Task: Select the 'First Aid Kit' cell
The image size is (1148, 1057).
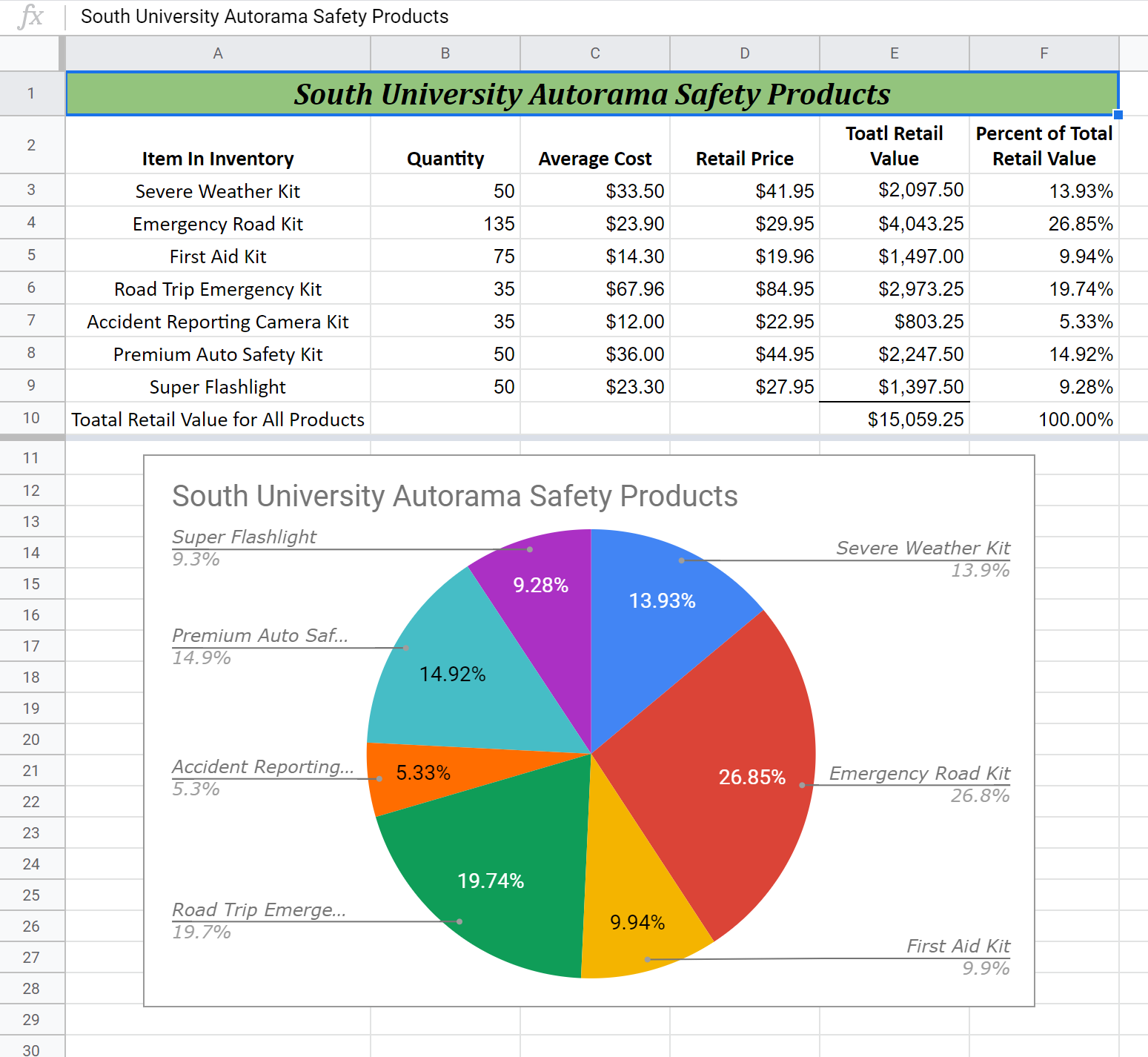Action: tap(218, 256)
